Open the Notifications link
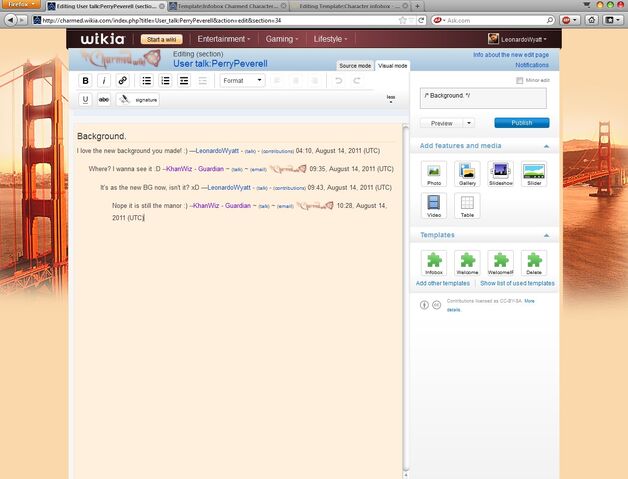Screen dimensions: 628x479 click(x=532, y=65)
